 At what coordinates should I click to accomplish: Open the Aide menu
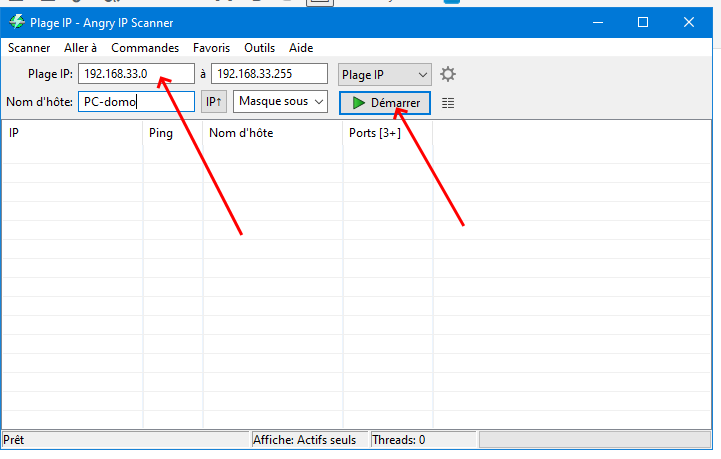(x=301, y=48)
